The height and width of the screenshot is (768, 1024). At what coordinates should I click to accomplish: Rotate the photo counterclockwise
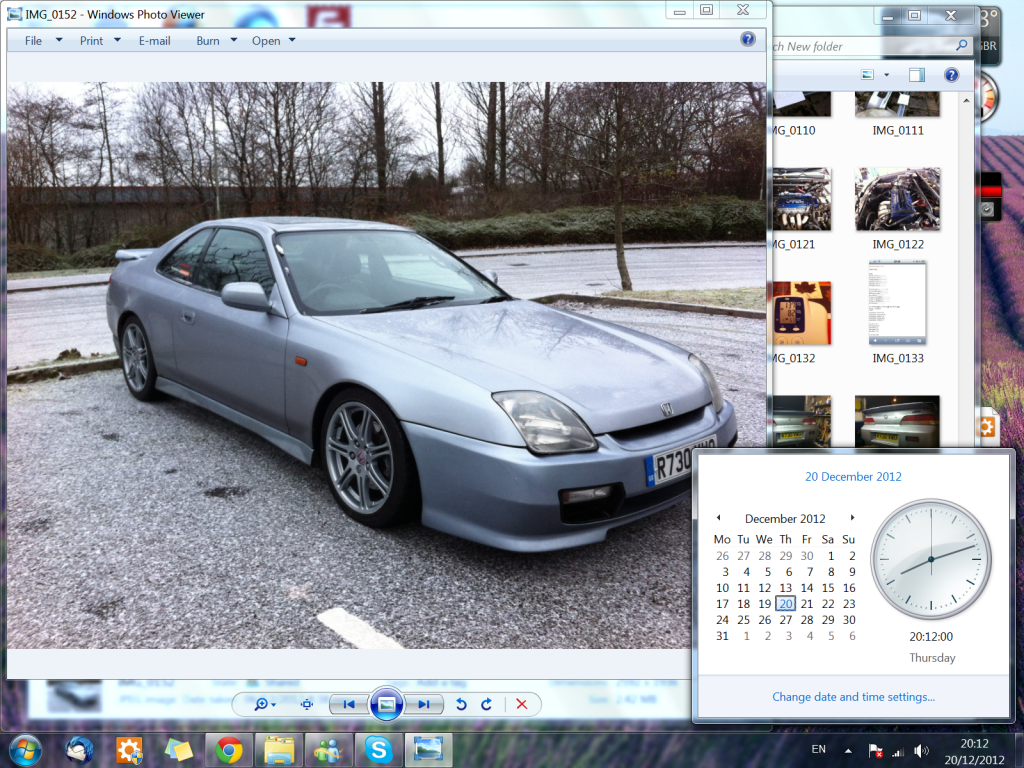pyautogui.click(x=461, y=704)
